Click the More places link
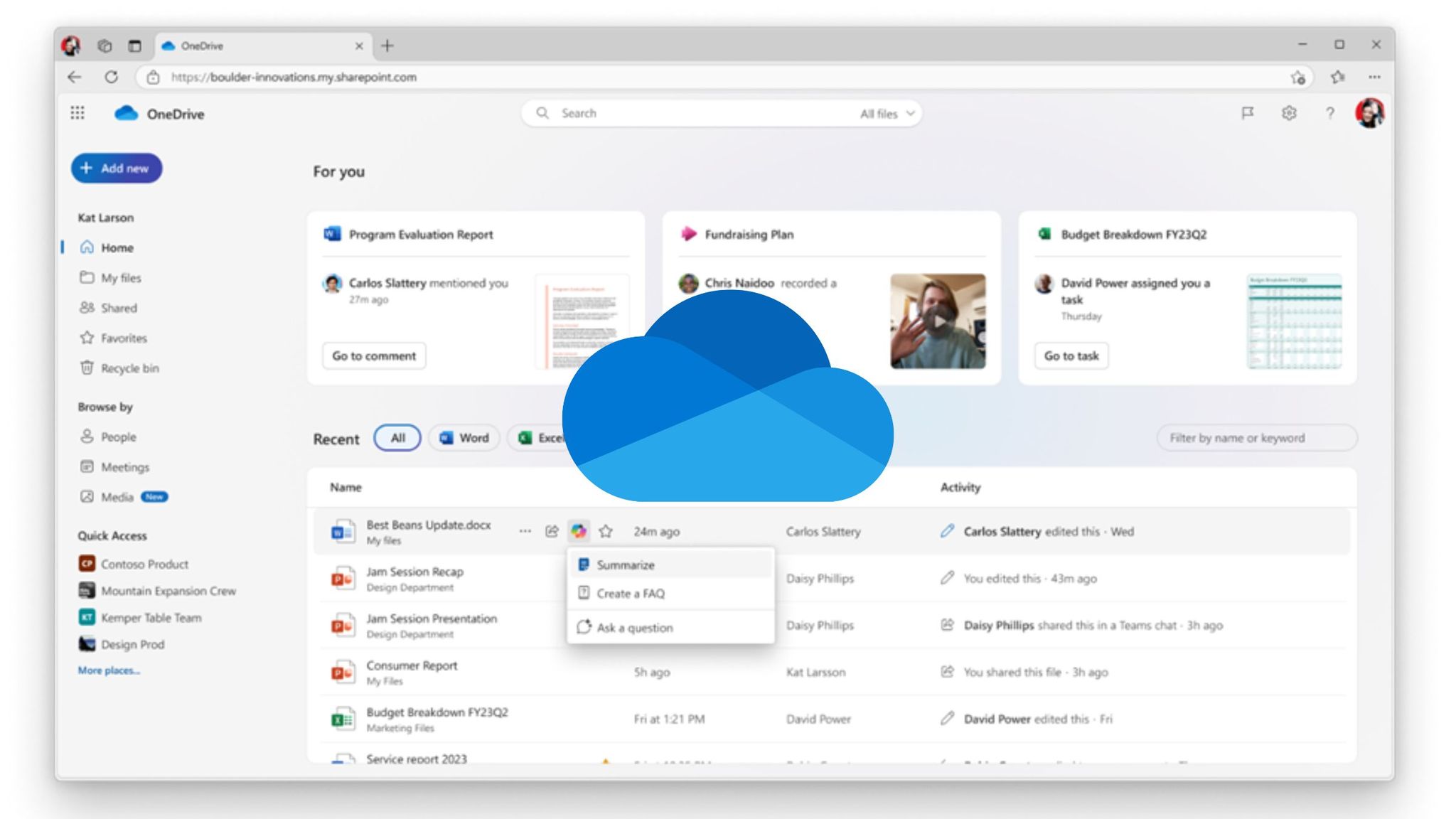The height and width of the screenshot is (819, 1456). pos(108,670)
